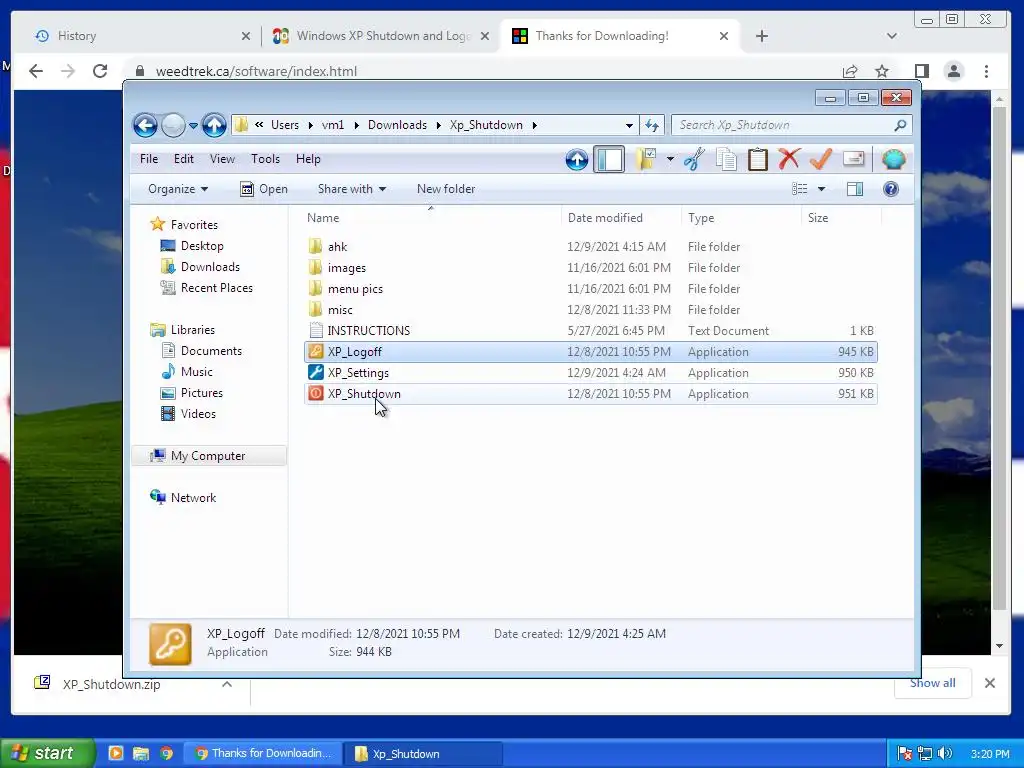Expand the arrow beside the folder options icon

click(670, 159)
